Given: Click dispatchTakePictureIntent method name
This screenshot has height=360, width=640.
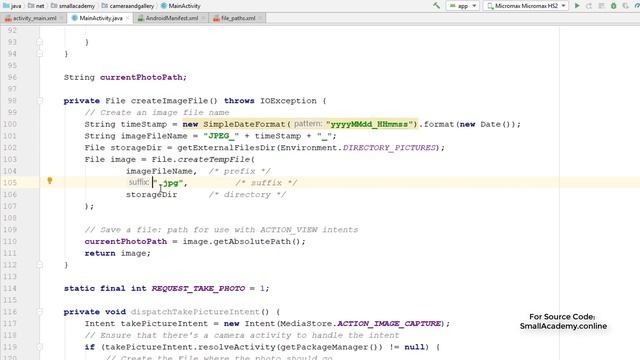Looking at the screenshot, I should (195, 311).
